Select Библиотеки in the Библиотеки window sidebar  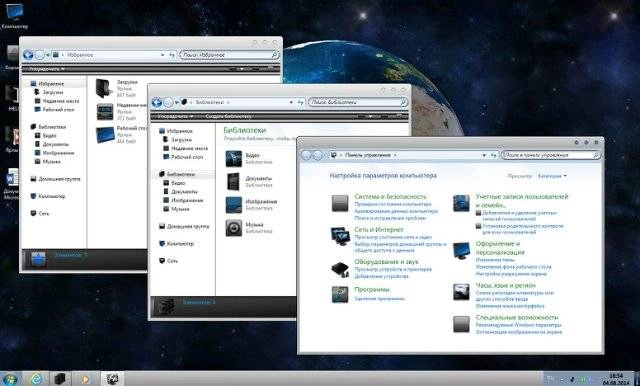tap(180, 174)
